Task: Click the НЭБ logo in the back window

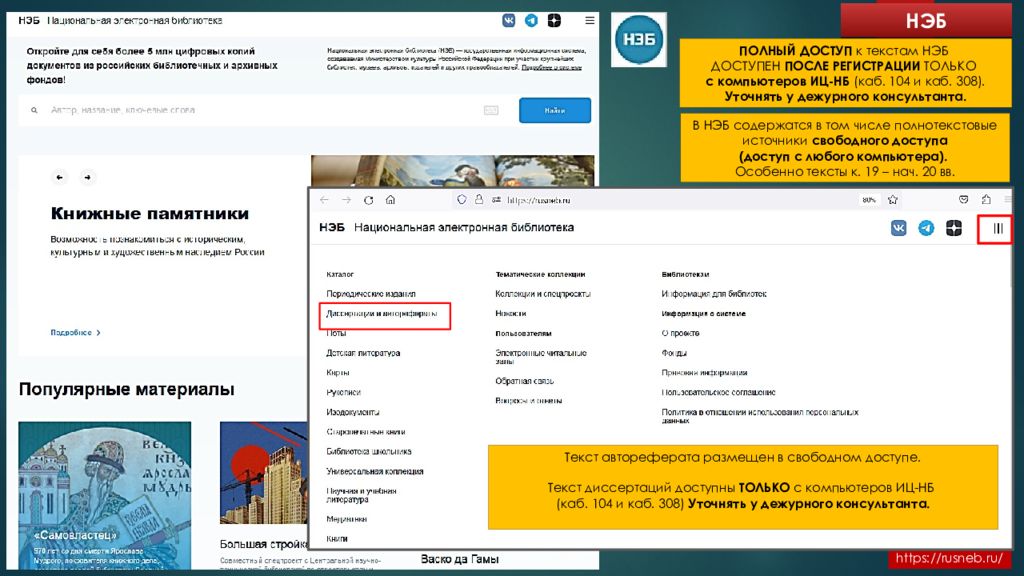Action: (x=29, y=20)
